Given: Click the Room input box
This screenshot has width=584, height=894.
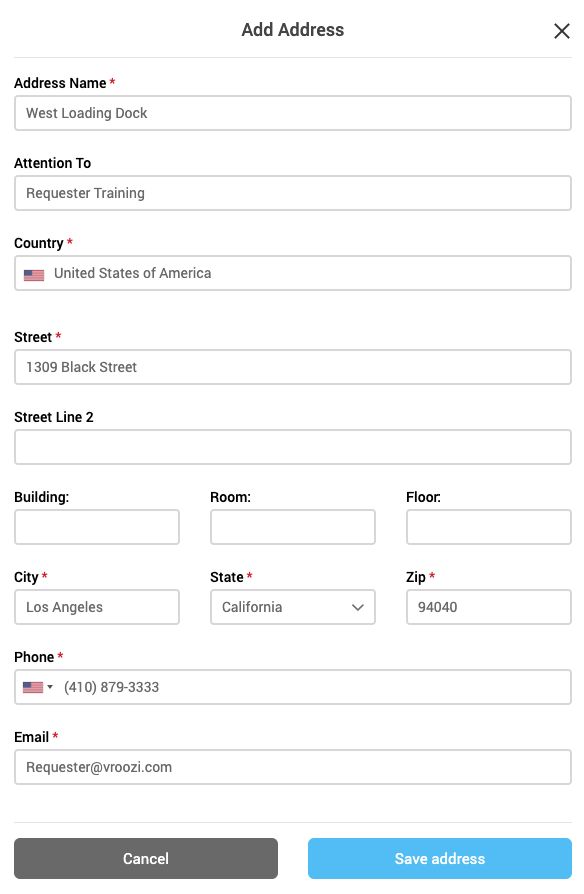Looking at the screenshot, I should pyautogui.click(x=293, y=527).
